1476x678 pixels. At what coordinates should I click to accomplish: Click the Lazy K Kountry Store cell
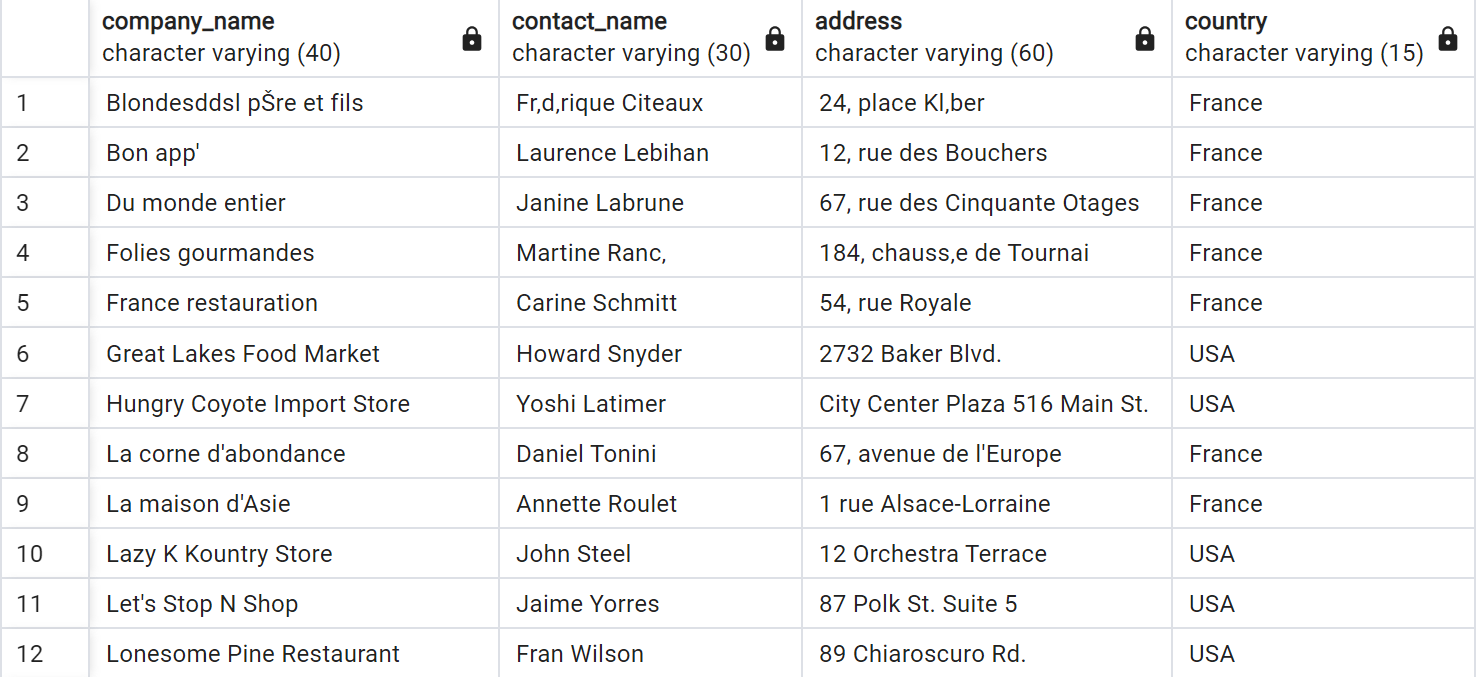[x=294, y=553]
